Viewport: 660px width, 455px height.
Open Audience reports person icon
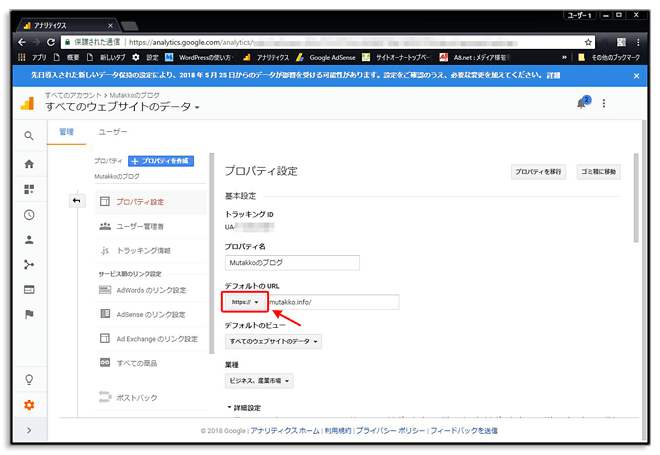[29, 240]
